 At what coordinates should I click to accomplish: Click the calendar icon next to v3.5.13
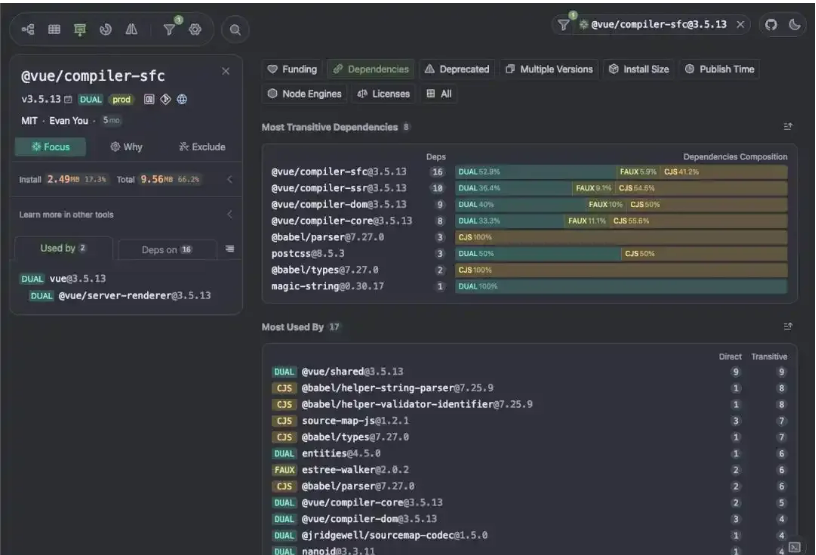point(68,99)
